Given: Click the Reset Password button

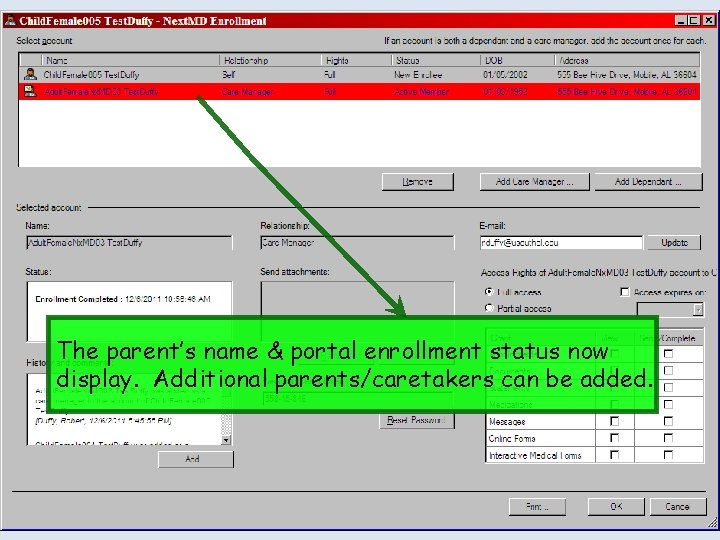Looking at the screenshot, I should click(x=416, y=420).
